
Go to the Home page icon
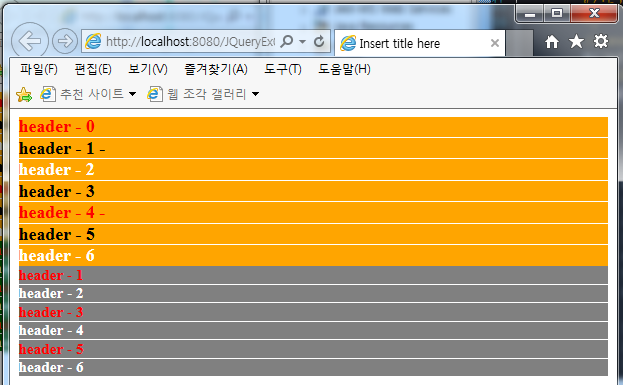551,41
